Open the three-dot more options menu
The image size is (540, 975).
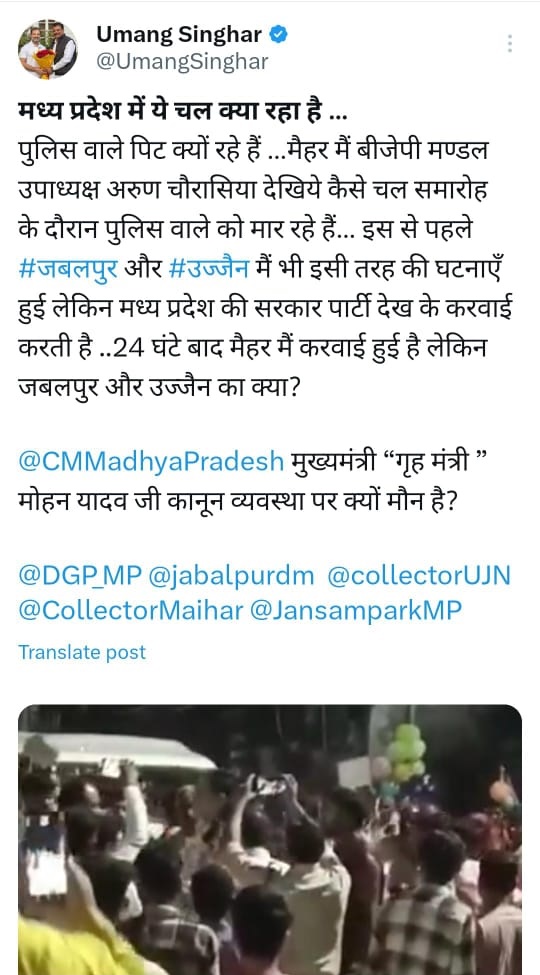click(x=510, y=44)
